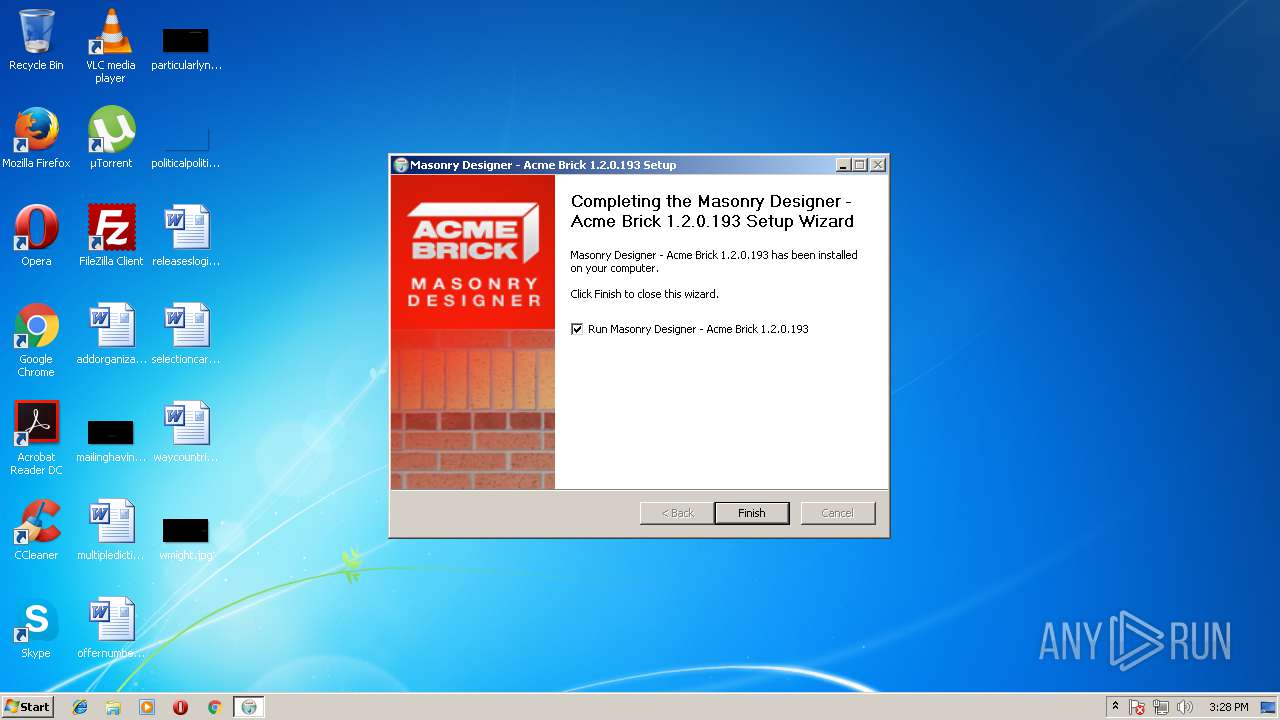Show hidden system tray icons

point(1115,707)
